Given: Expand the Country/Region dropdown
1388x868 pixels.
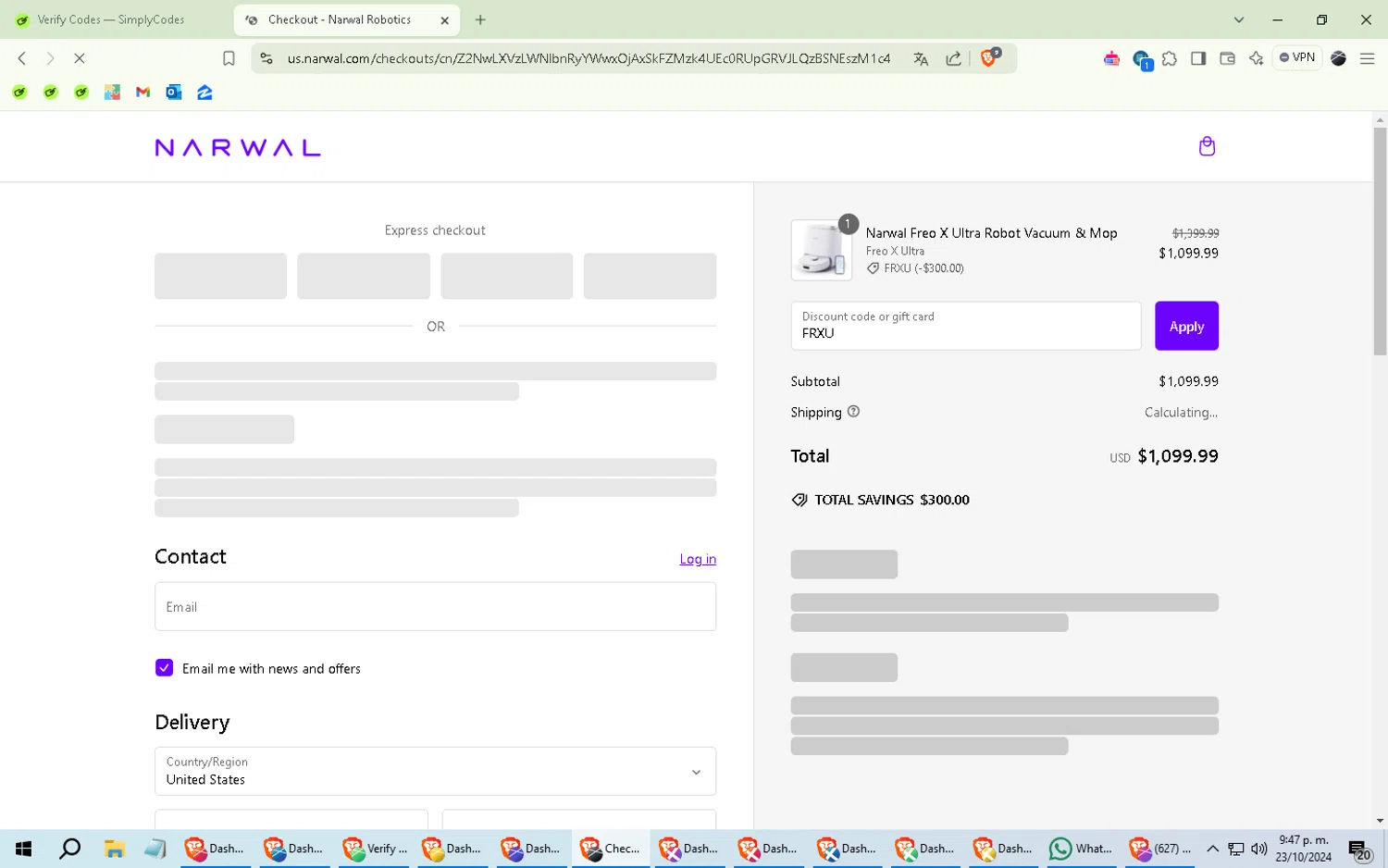Looking at the screenshot, I should coord(435,771).
